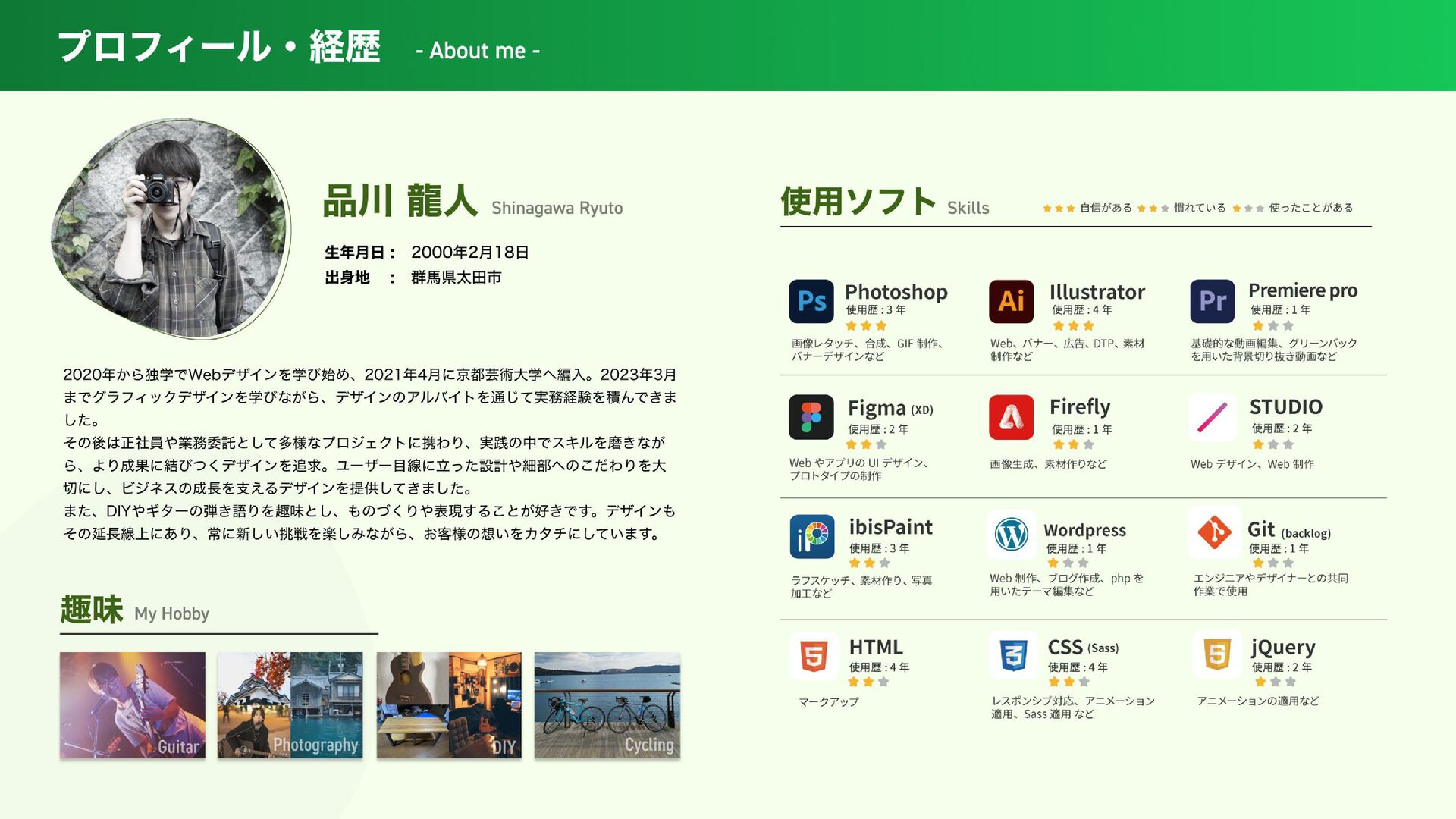Viewport: 1456px width, 819px height.
Task: Click the Git logo icon
Action: coord(1214,532)
